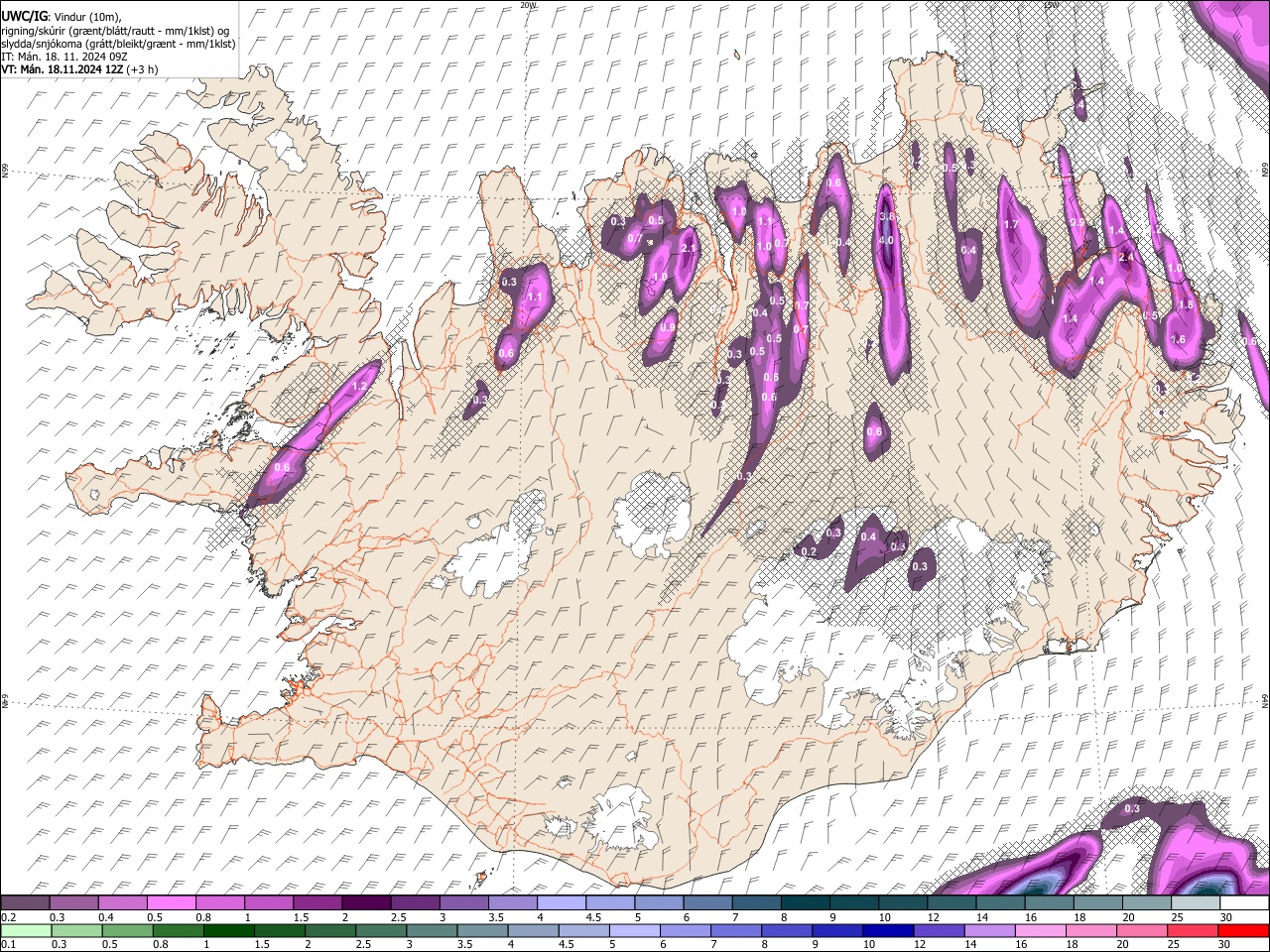Click the '4.0' precipitation value on the map

coord(887,240)
